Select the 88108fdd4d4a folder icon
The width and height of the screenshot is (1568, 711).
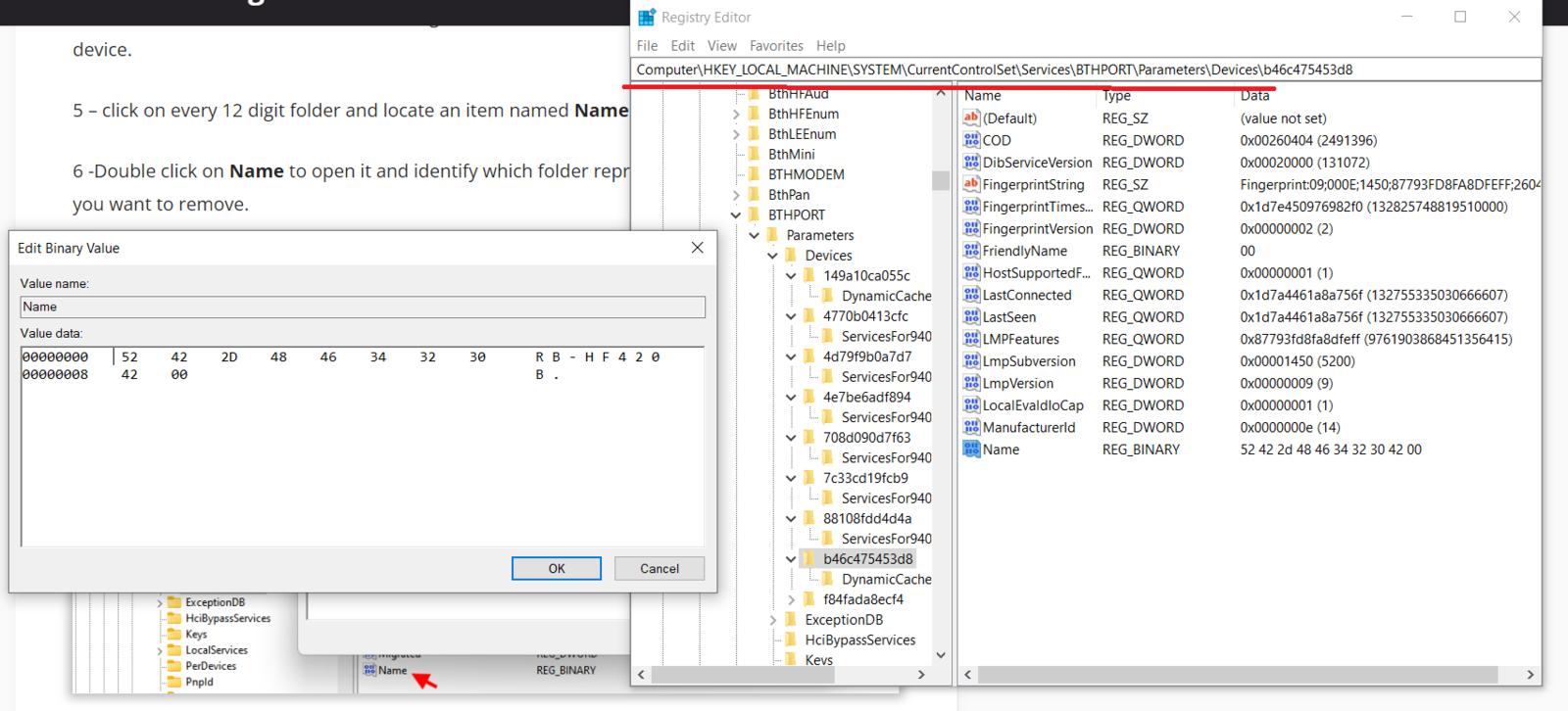tap(808, 518)
